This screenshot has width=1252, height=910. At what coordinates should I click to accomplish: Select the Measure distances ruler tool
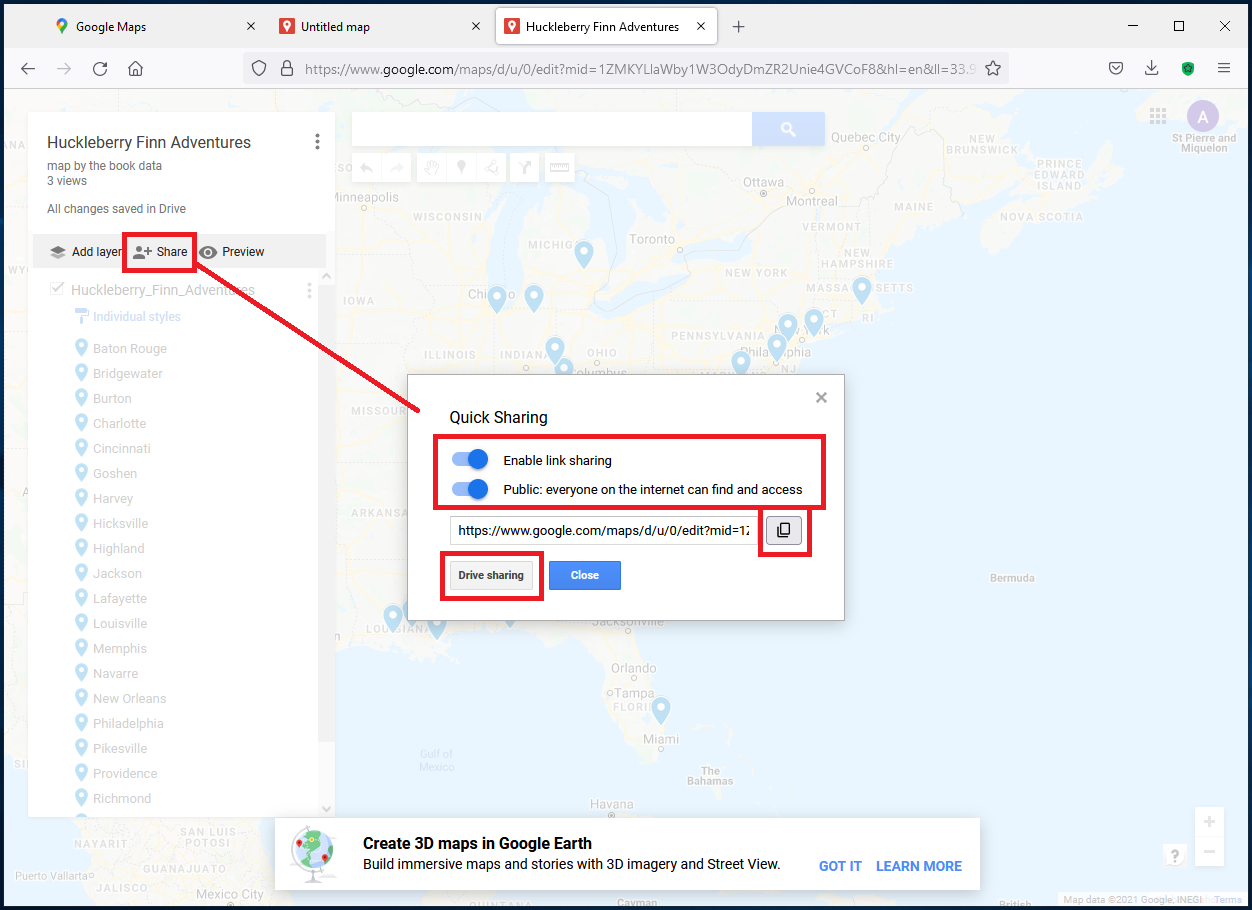click(x=559, y=168)
